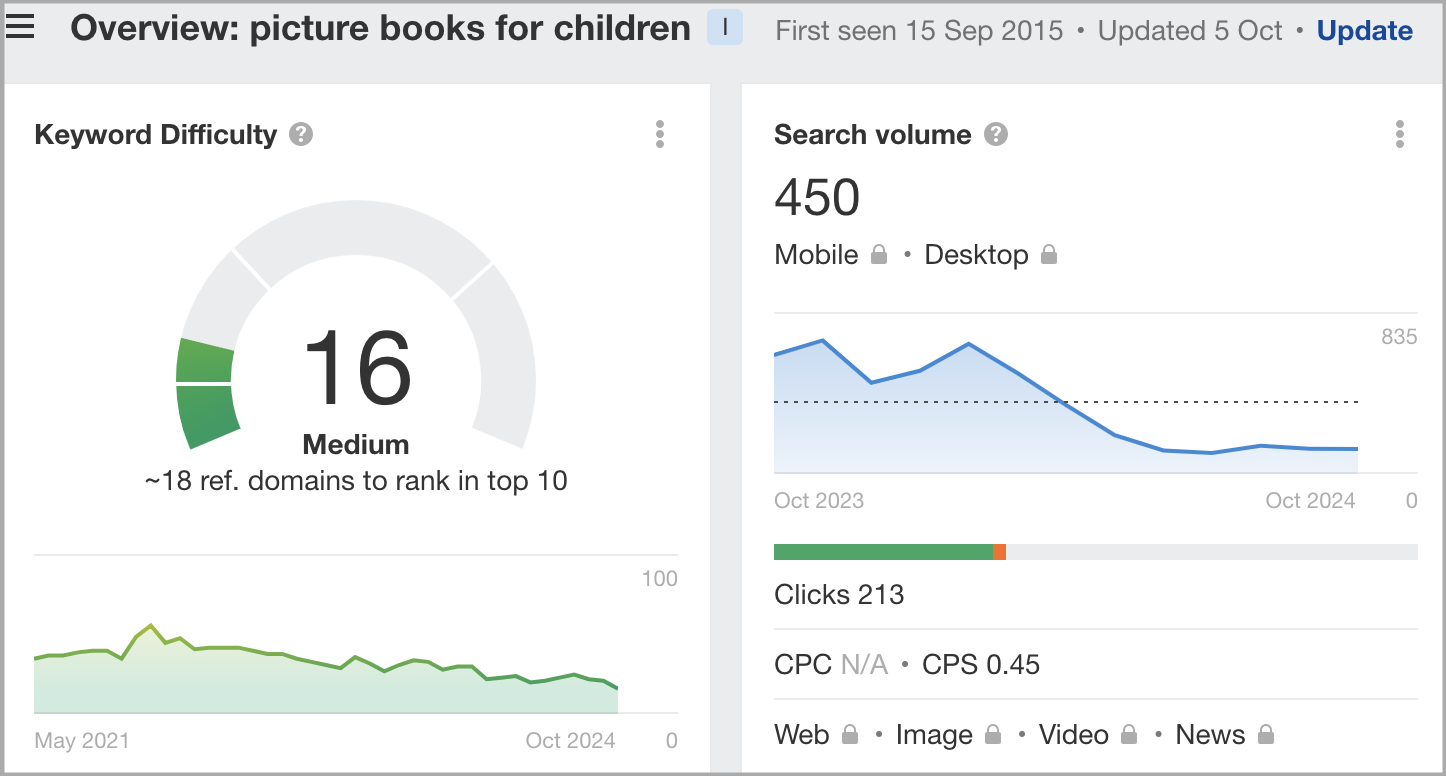
Task: Click the Update link in header
Action: coord(1364,31)
